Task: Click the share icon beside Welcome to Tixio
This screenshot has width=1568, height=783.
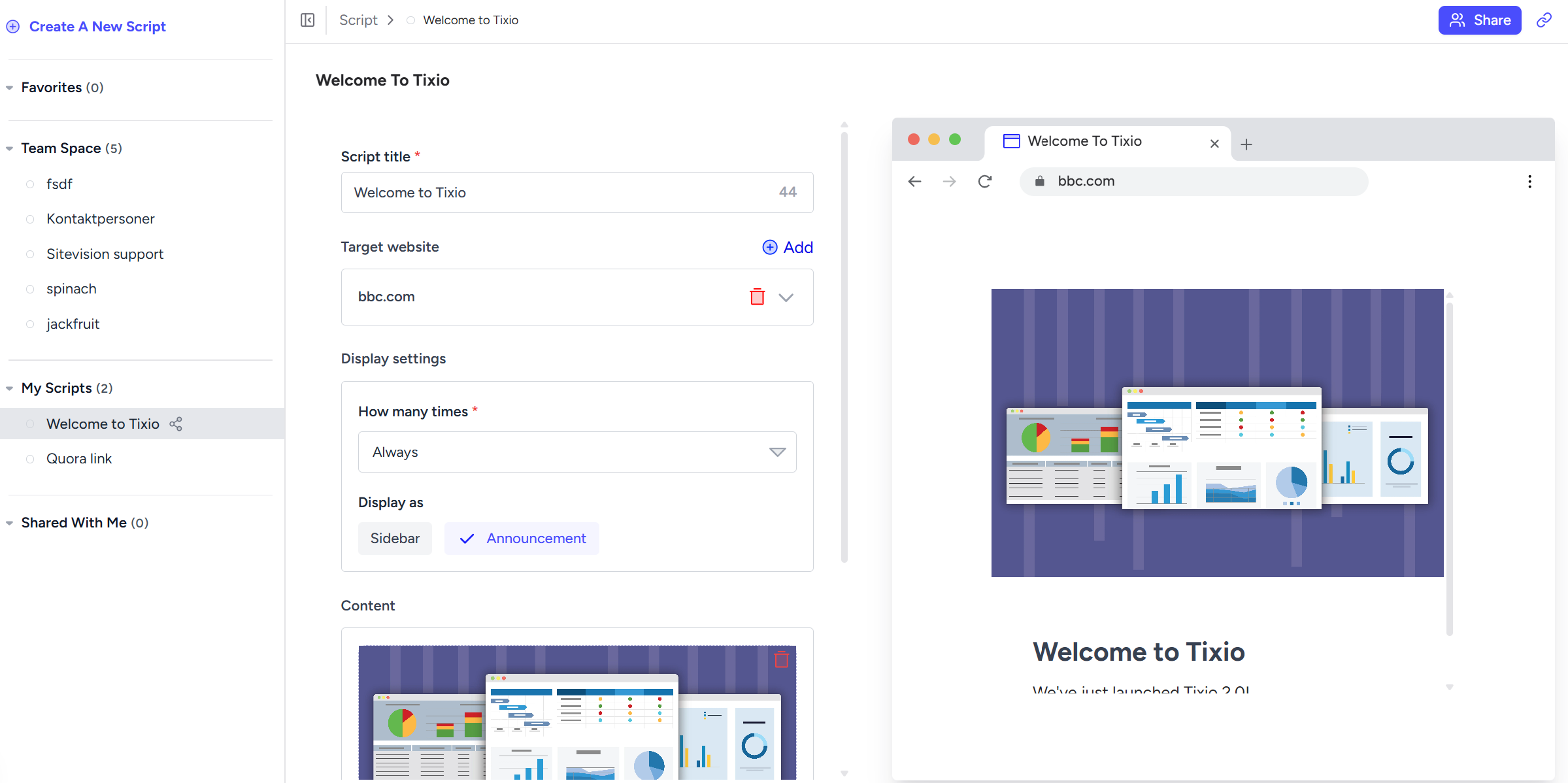Action: [176, 424]
